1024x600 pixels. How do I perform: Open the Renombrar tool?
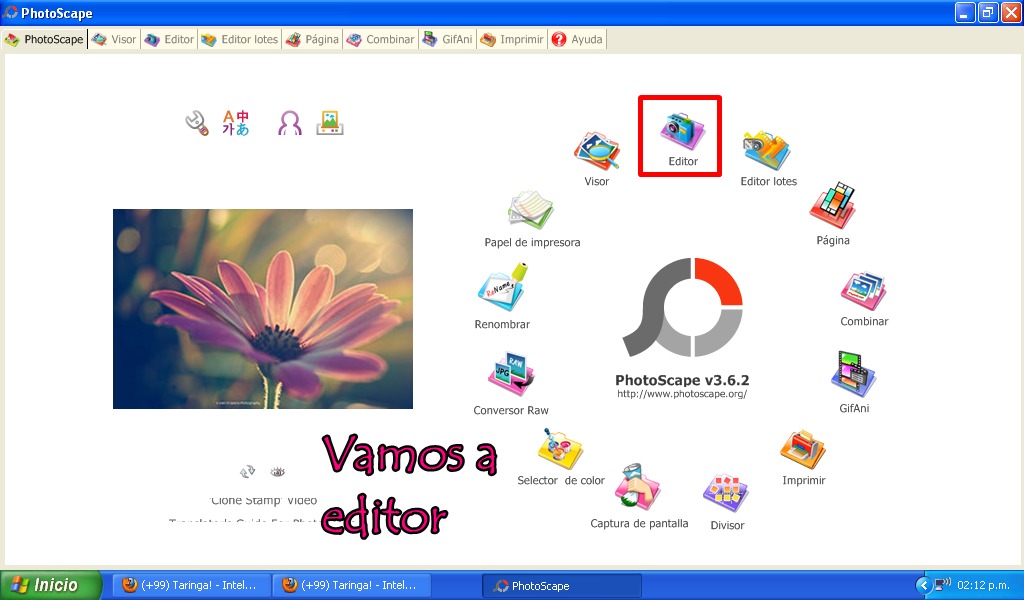coord(502,296)
